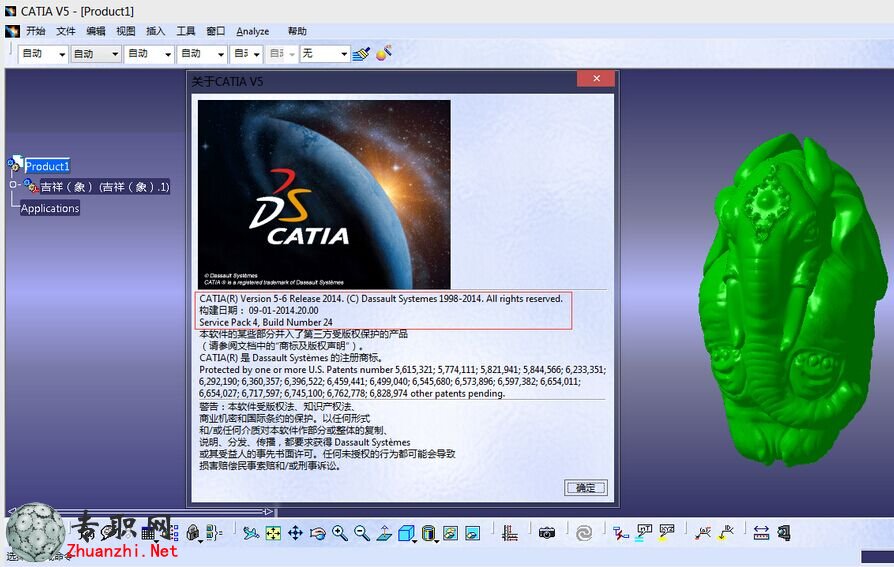Click the 'CATIA(R) Version 5-6 Release 2014' line
894x567 pixels.
coord(271,298)
